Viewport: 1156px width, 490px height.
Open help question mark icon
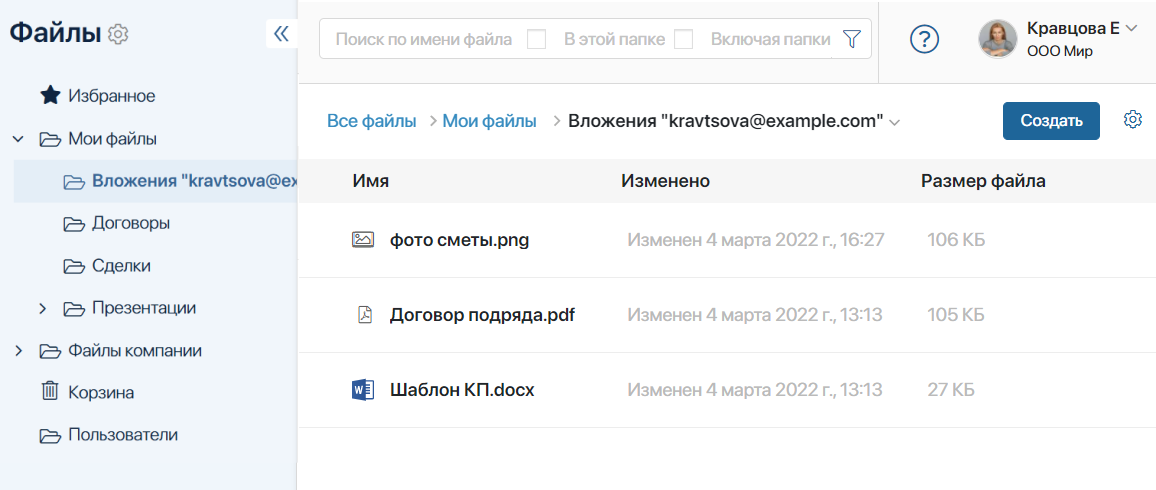(925, 39)
